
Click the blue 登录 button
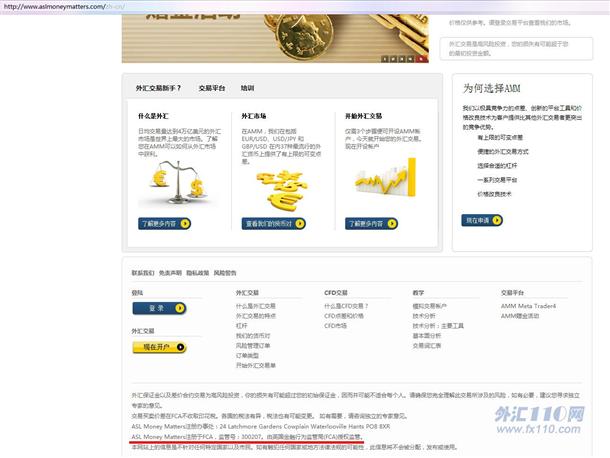159,308
